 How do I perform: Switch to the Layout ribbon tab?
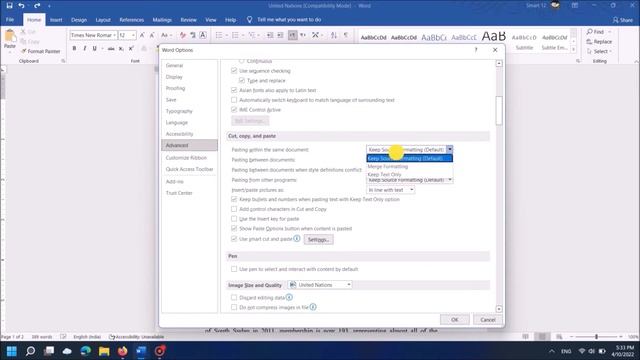103,20
